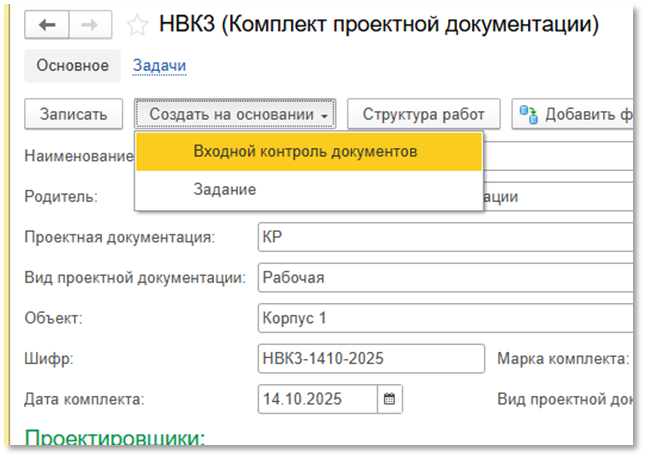This screenshot has width=646, height=458.
Task: Click the date value 14.10.2025
Action: 316,399
